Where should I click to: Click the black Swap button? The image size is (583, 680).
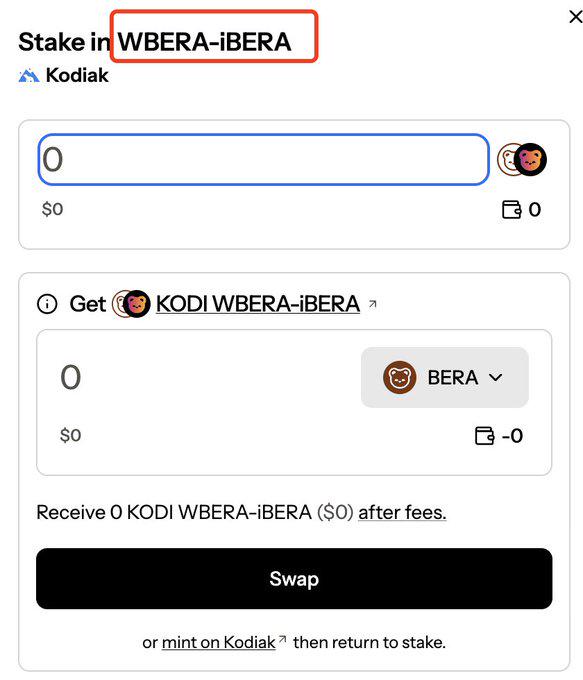coord(294,579)
